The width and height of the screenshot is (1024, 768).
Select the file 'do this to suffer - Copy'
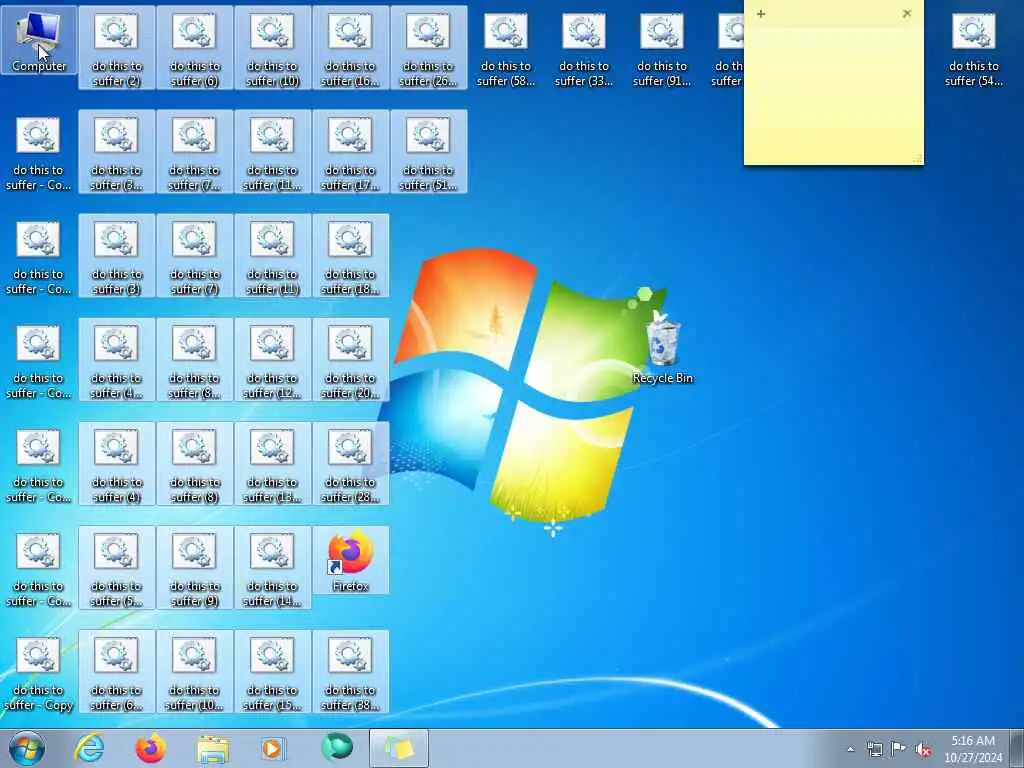coord(39,671)
